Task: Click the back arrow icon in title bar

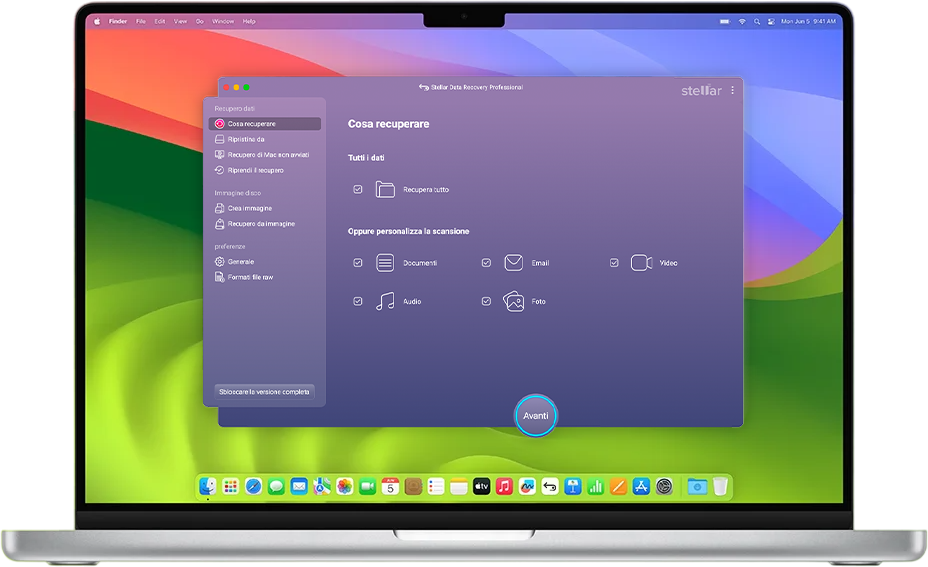Action: pos(424,87)
